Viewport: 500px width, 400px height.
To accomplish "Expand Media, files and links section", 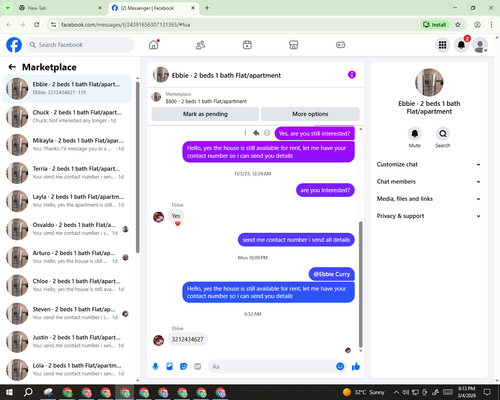I will tap(429, 199).
